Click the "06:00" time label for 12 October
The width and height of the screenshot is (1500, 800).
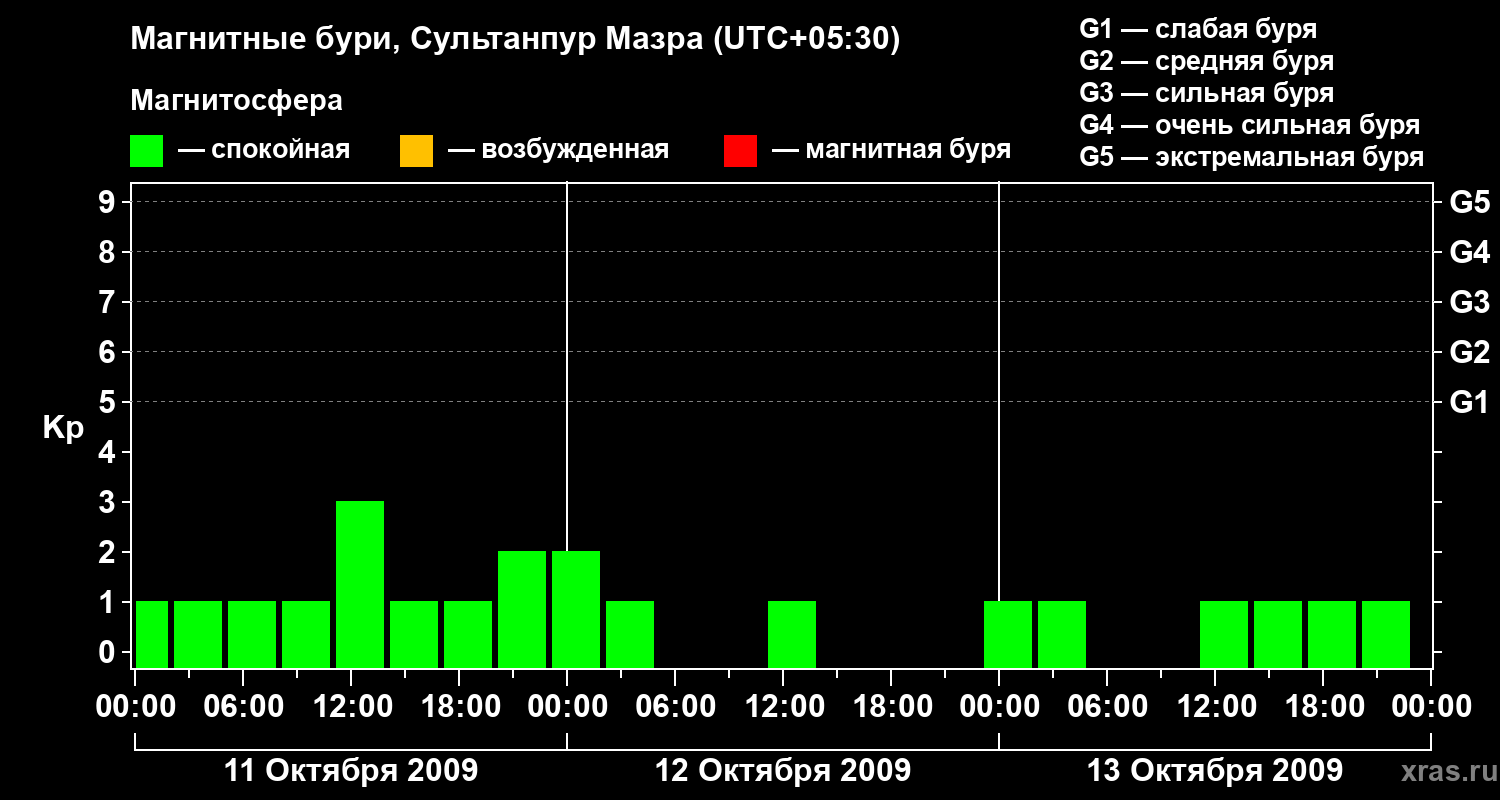pyautogui.click(x=675, y=706)
